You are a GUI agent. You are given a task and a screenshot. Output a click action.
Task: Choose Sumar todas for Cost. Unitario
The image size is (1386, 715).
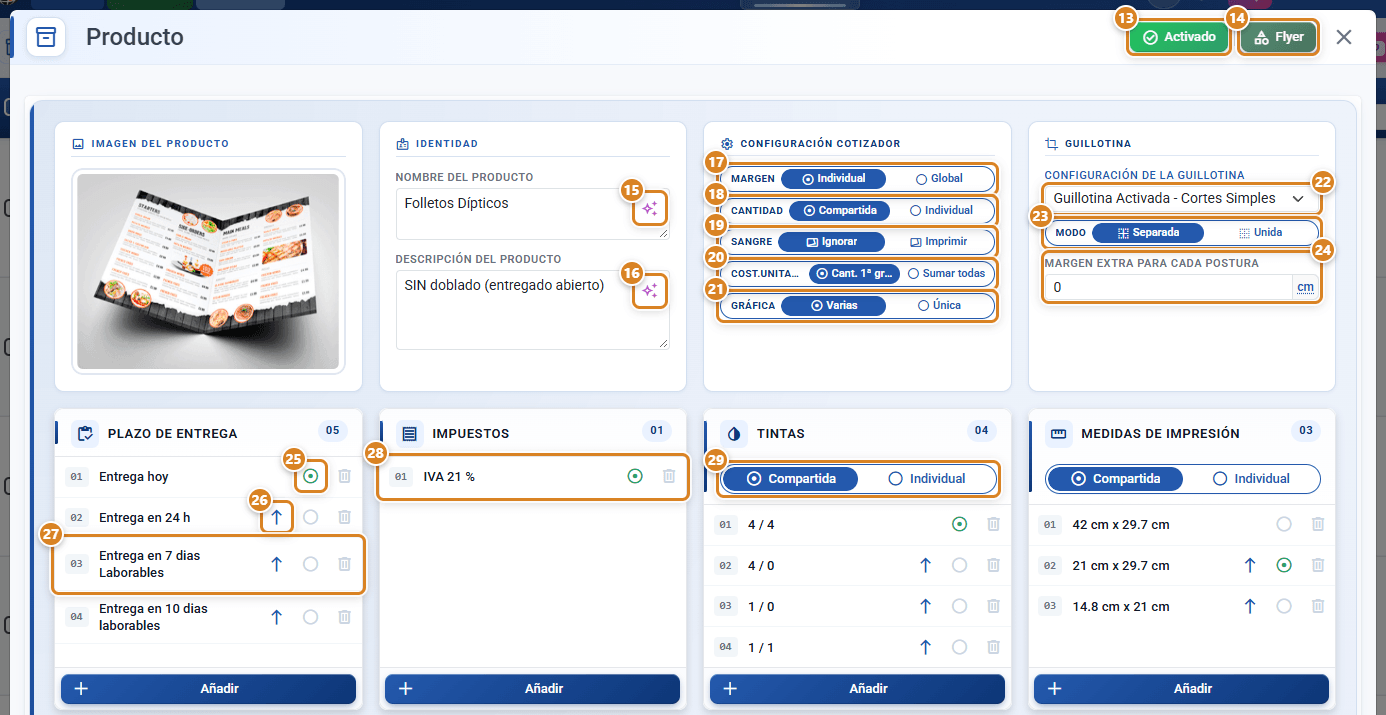point(947,273)
